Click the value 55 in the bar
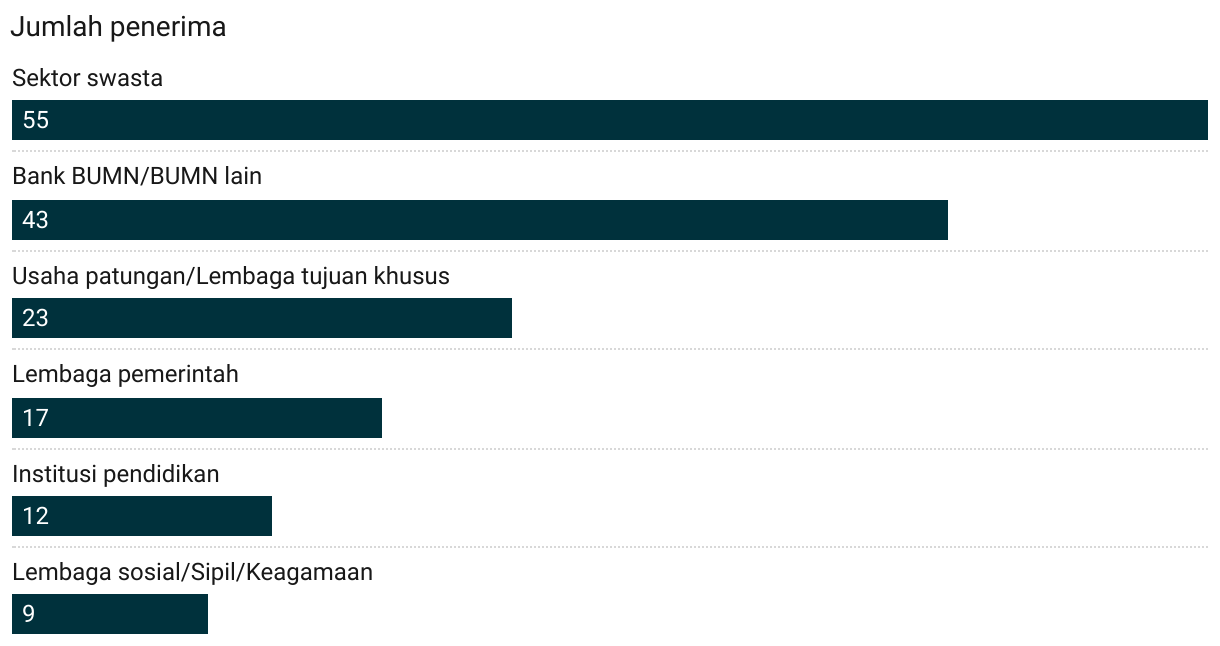 (35, 120)
